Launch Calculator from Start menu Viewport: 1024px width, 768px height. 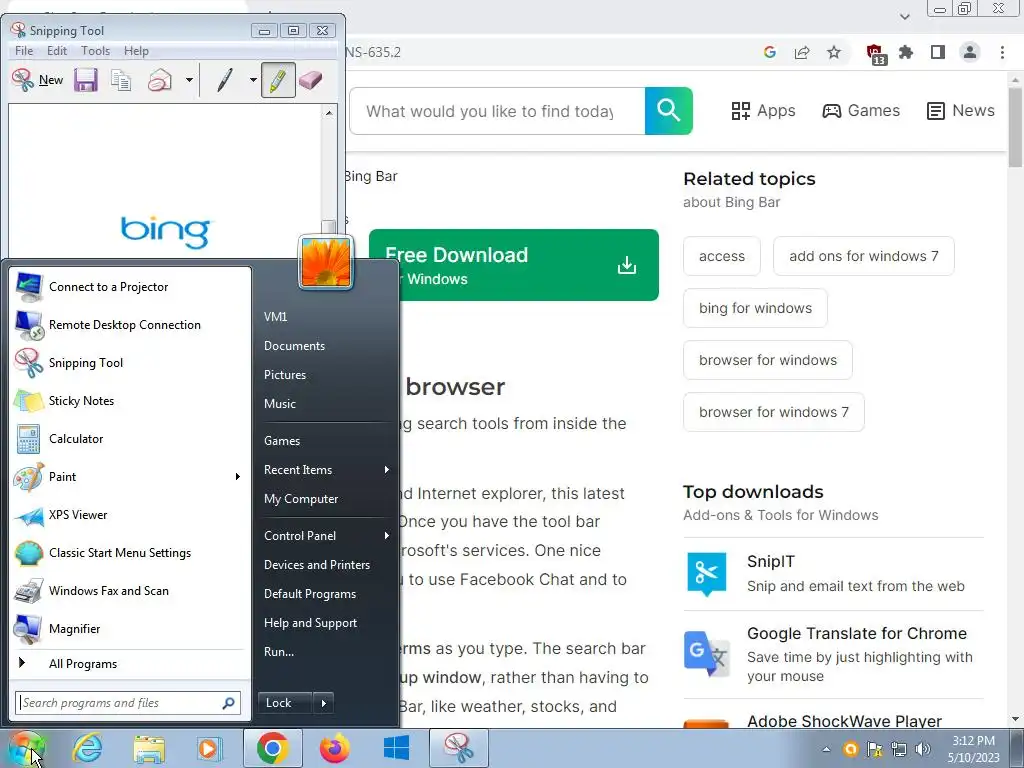tap(129, 439)
